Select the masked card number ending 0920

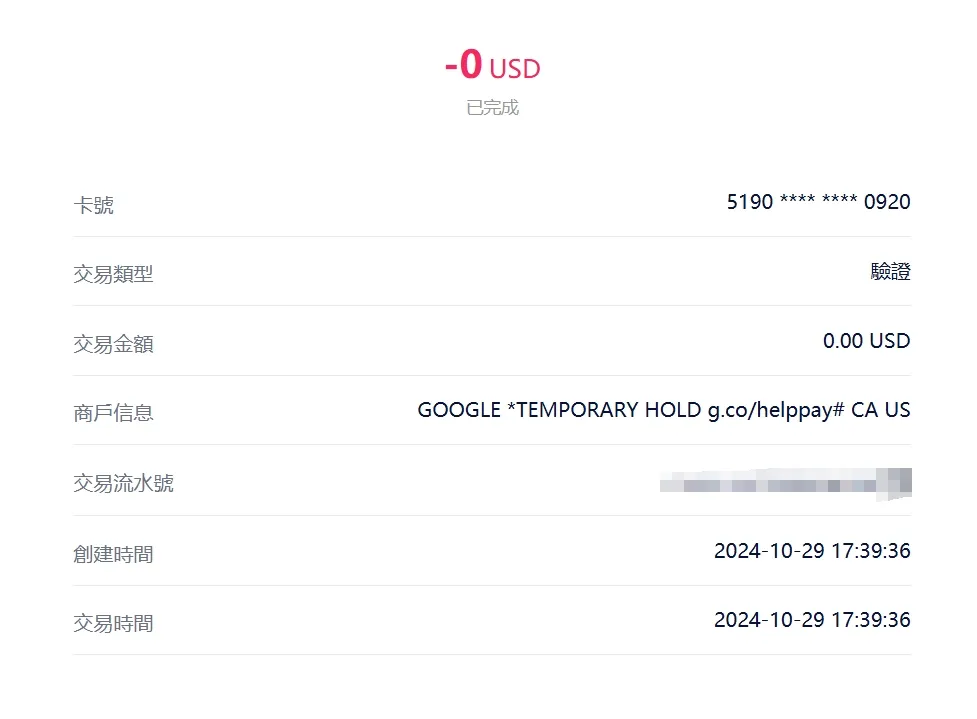[818, 202]
